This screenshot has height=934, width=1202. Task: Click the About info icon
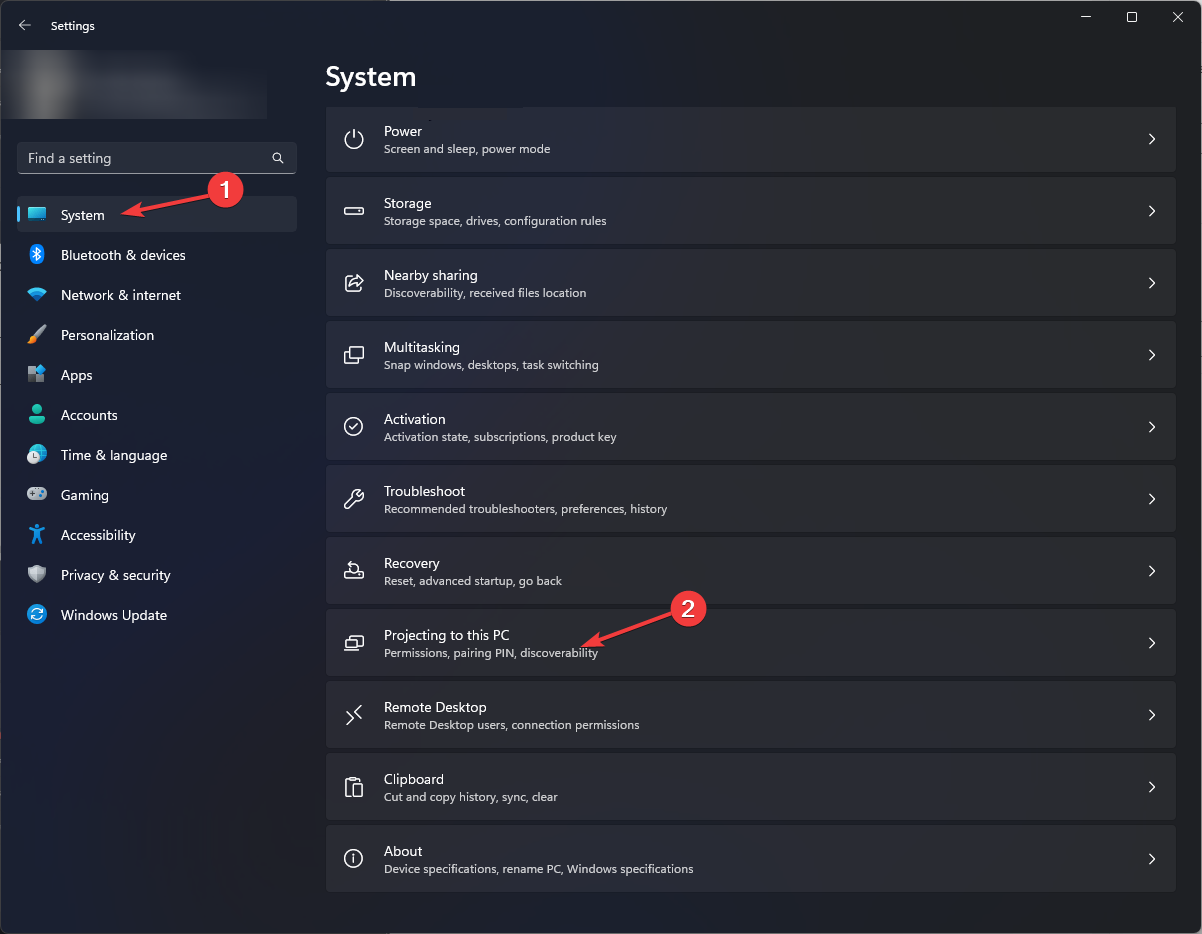[354, 859]
